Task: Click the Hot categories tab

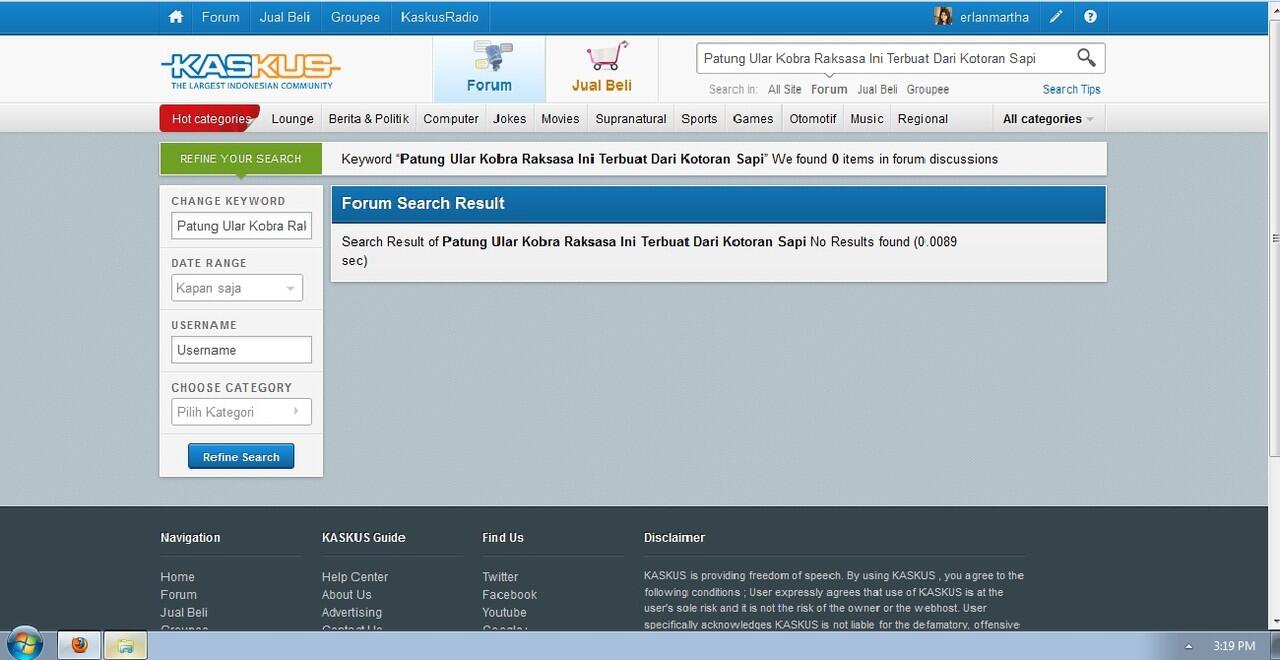Action: coord(210,118)
